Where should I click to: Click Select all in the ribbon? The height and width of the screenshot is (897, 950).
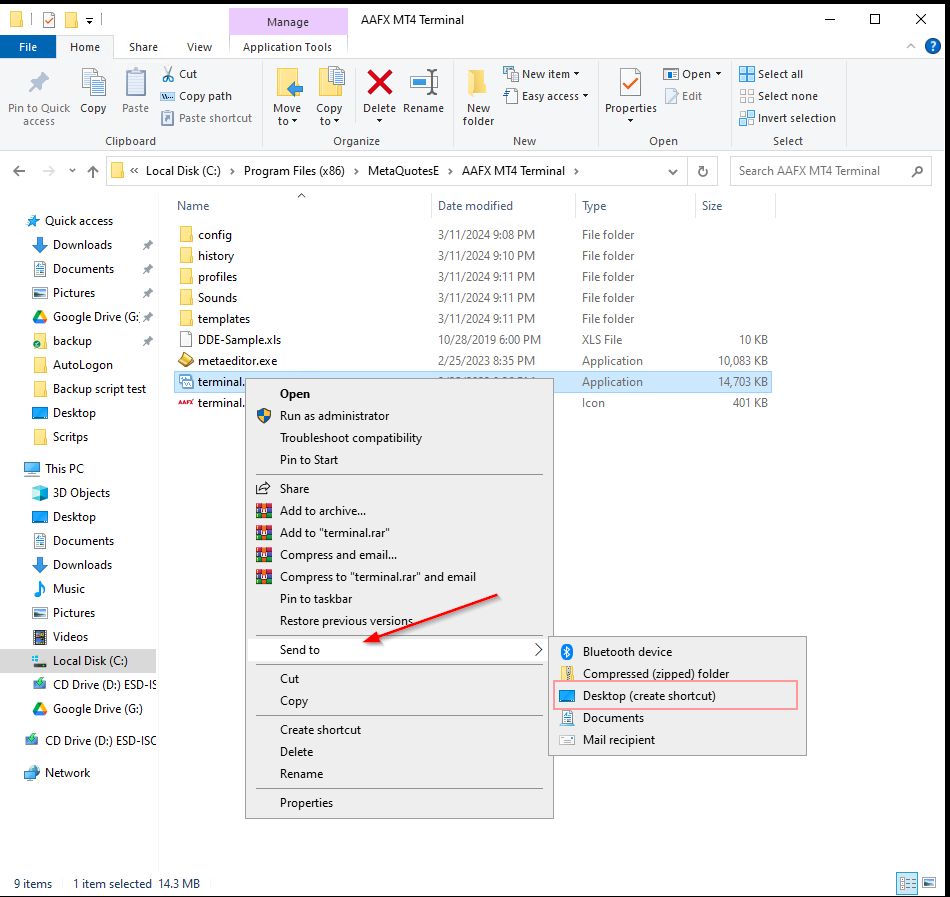[779, 74]
